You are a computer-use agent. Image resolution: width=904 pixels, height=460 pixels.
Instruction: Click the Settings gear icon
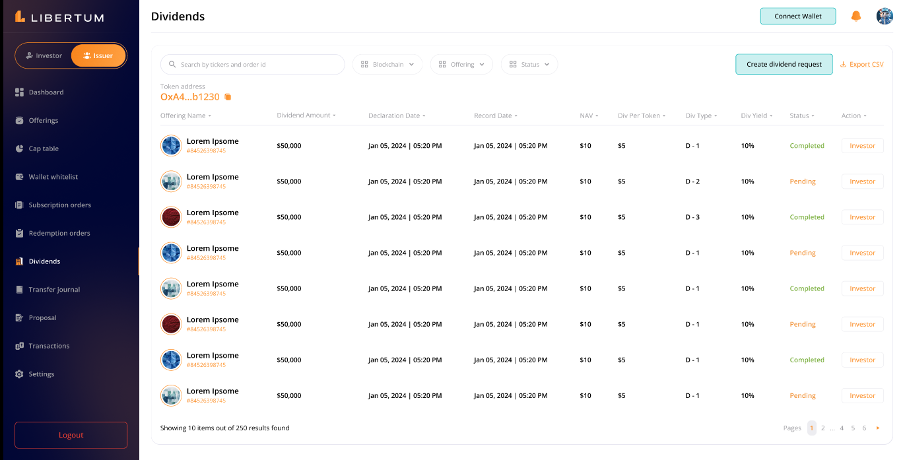(19, 374)
